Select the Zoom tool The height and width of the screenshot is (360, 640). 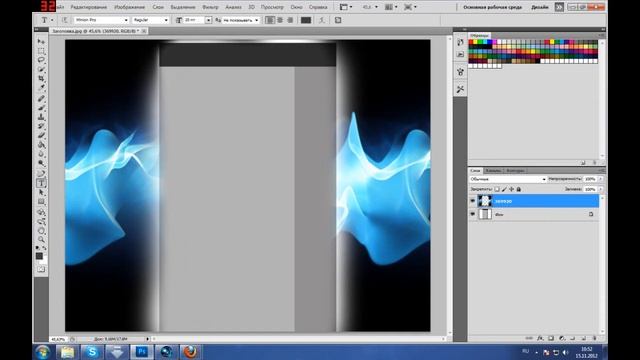click(41, 240)
